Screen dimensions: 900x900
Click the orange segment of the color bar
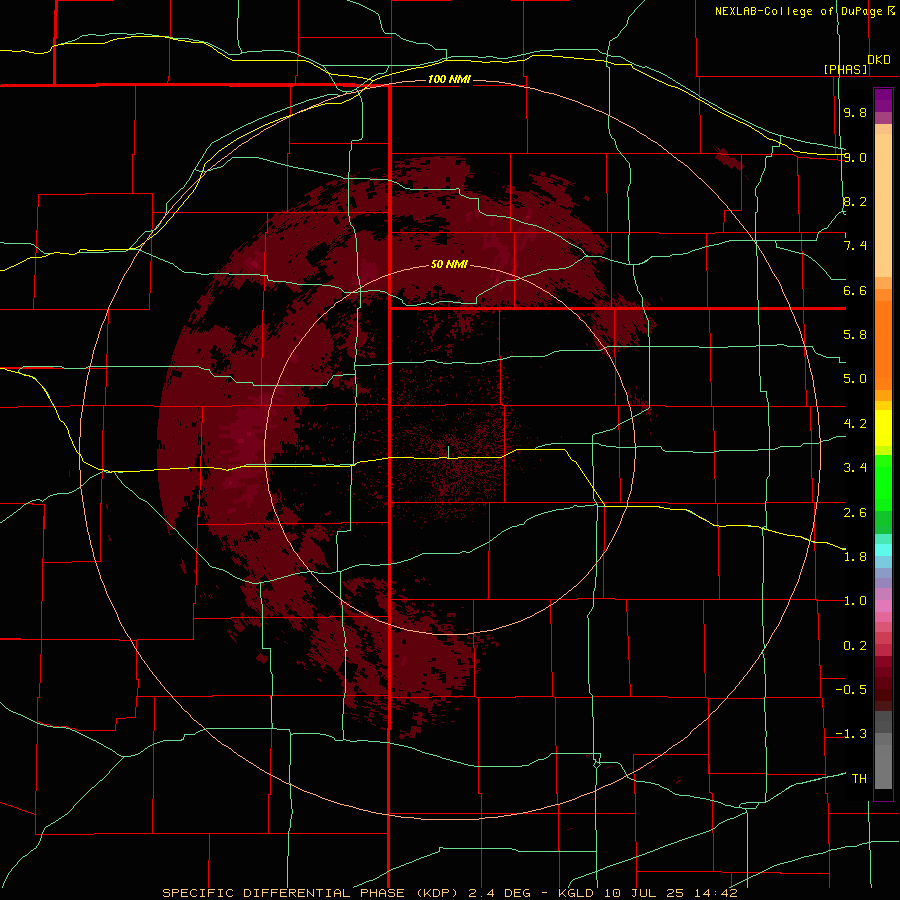(x=883, y=346)
